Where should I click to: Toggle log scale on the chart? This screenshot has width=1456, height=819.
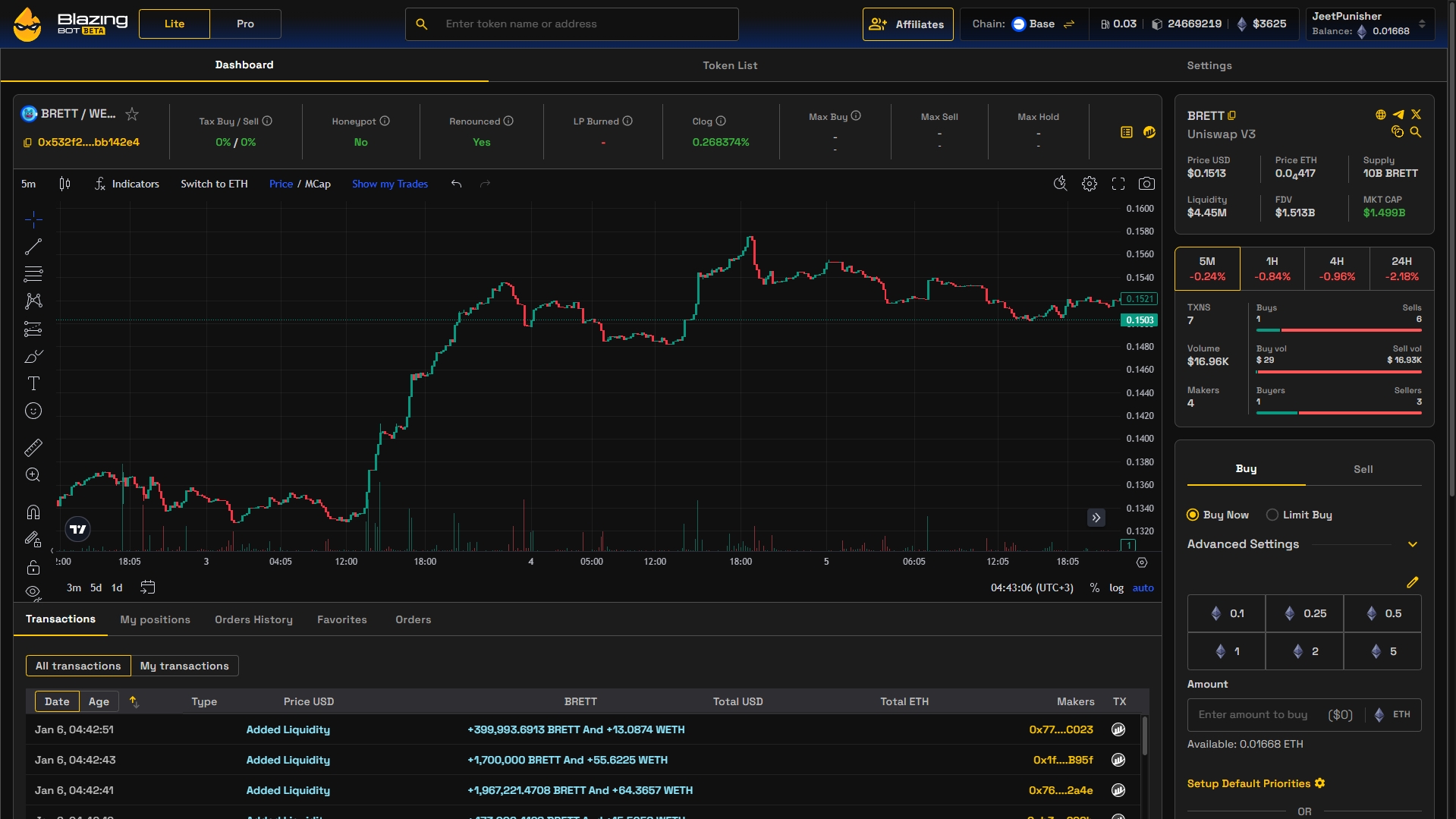click(x=1116, y=587)
